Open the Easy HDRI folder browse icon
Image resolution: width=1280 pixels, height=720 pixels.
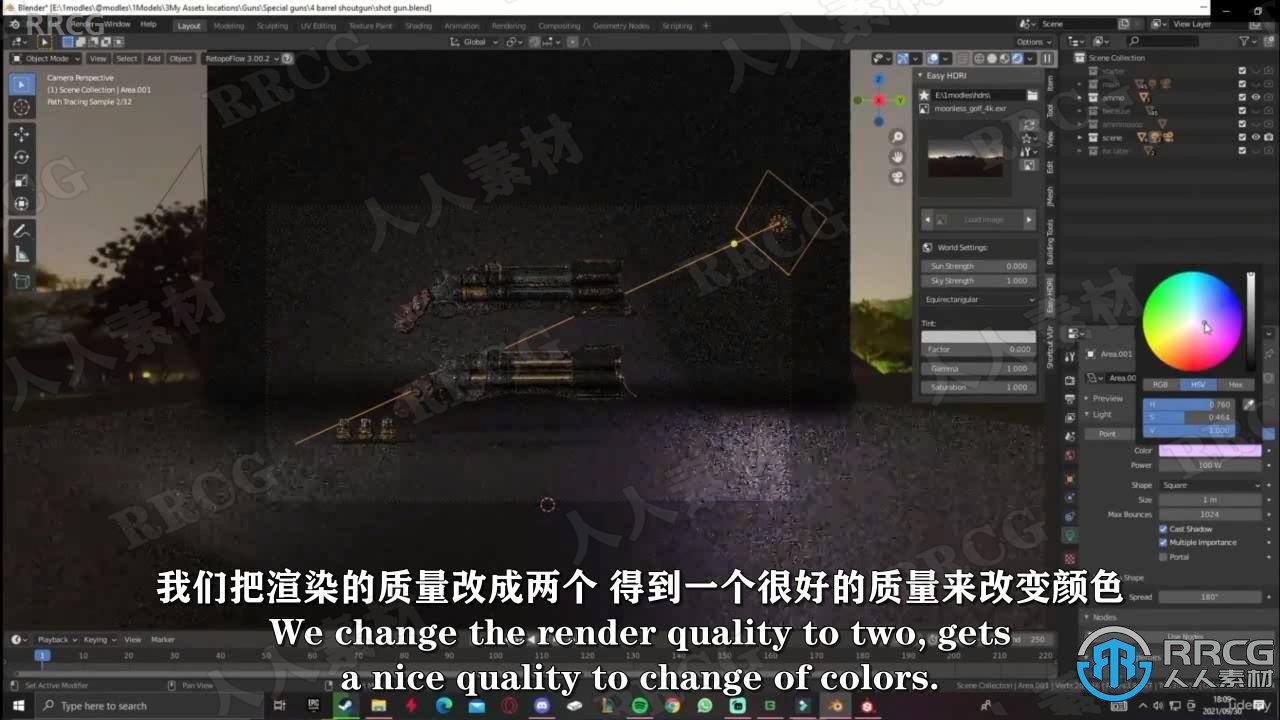(1032, 95)
